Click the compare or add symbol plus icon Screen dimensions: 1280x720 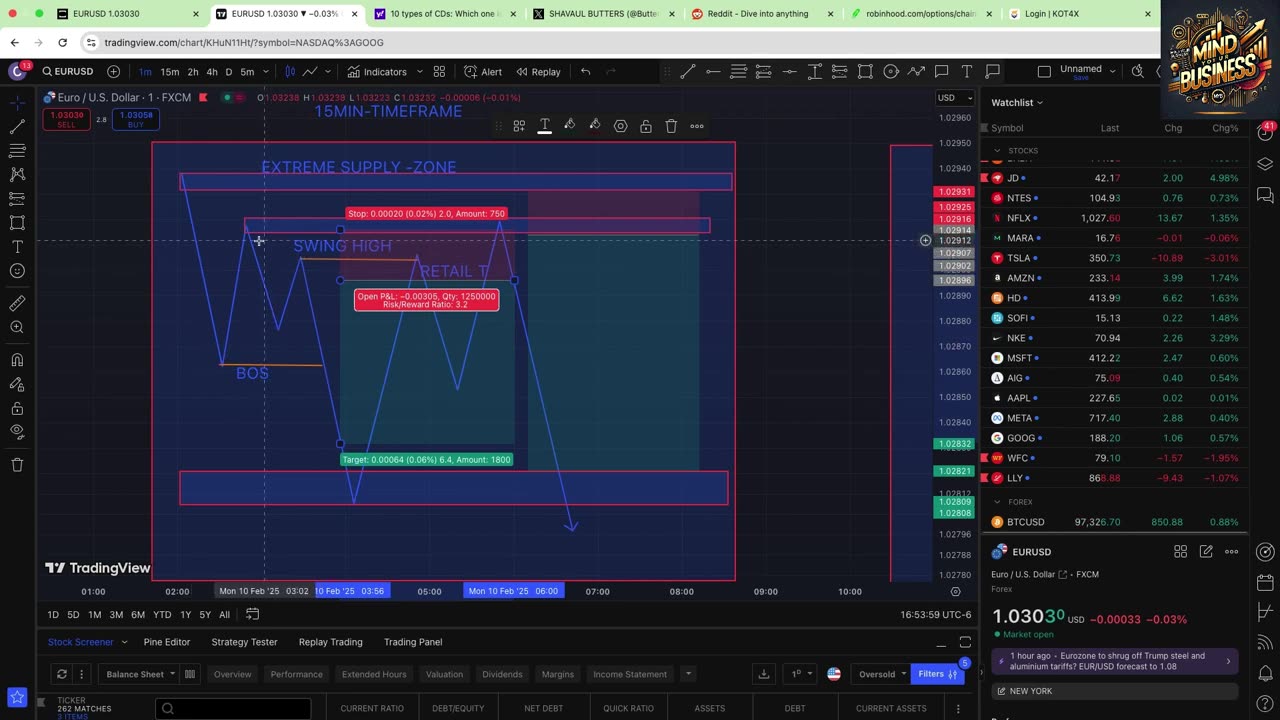[113, 72]
